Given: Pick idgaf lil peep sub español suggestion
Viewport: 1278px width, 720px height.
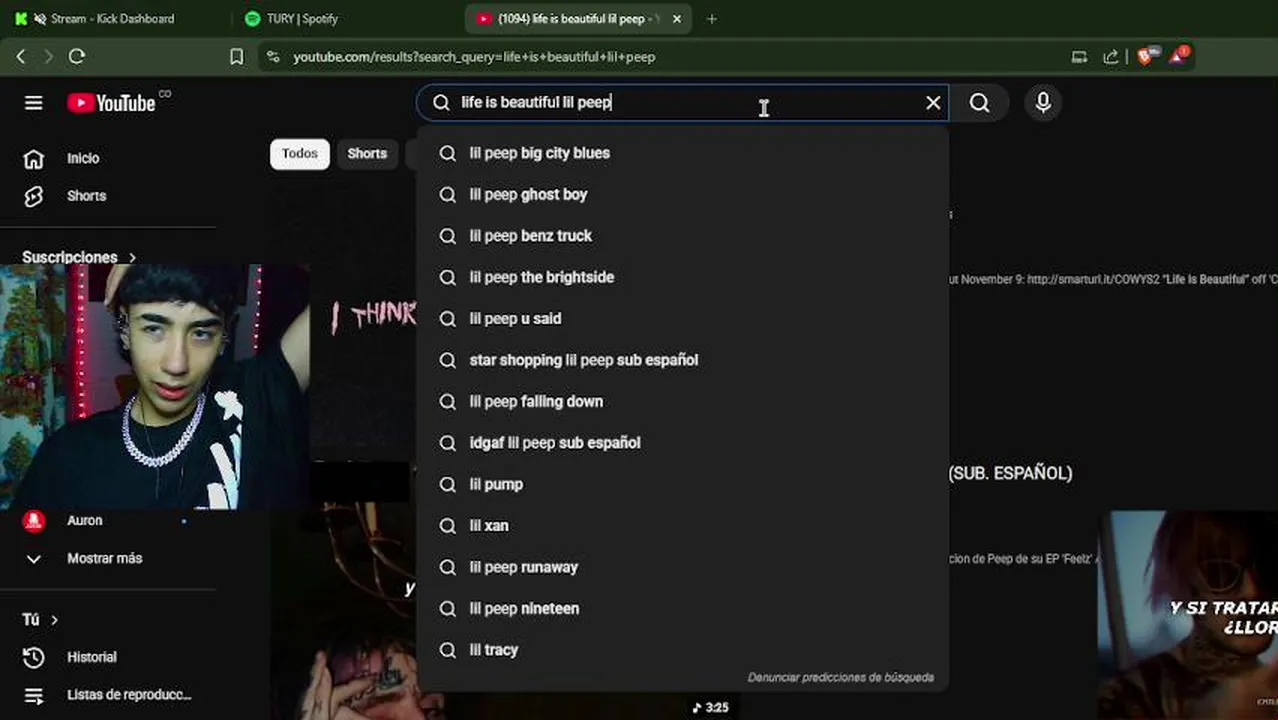Looking at the screenshot, I should (682, 443).
